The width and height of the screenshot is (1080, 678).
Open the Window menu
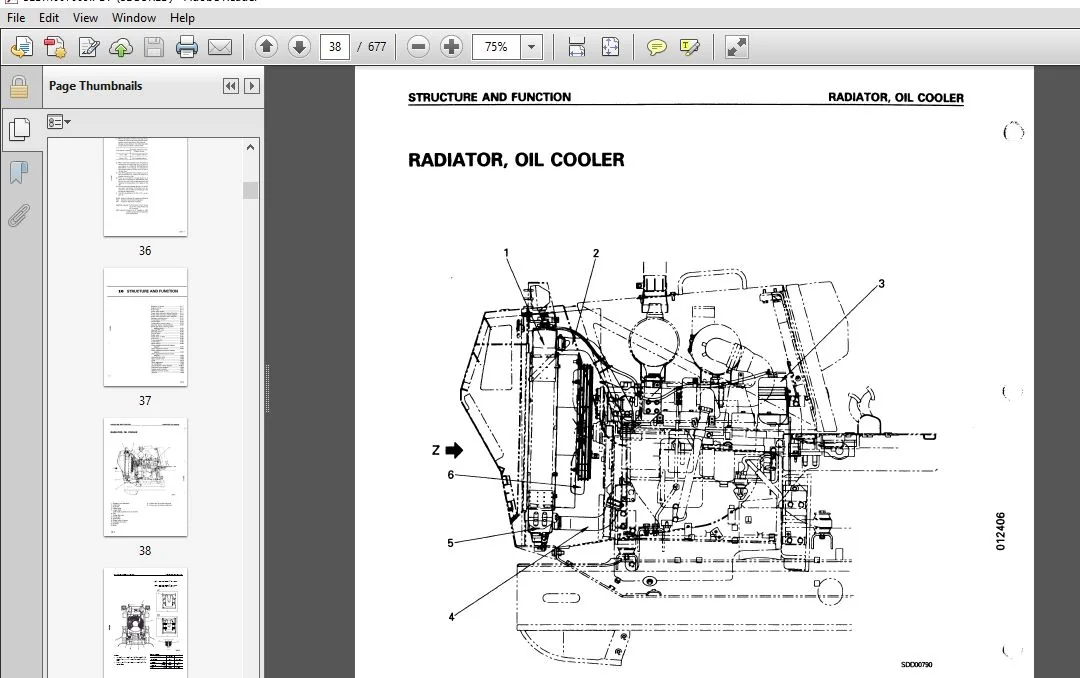[x=134, y=18]
